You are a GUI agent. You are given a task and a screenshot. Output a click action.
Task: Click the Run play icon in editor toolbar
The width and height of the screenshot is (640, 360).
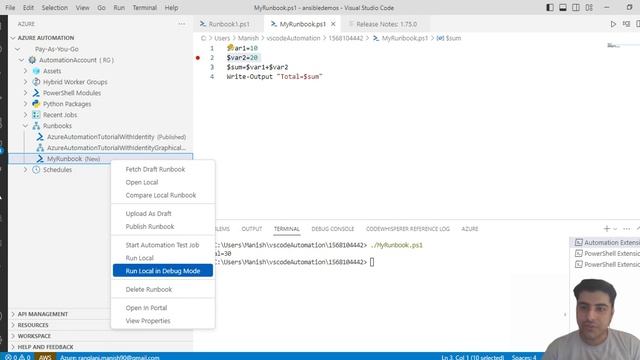[x=613, y=24]
